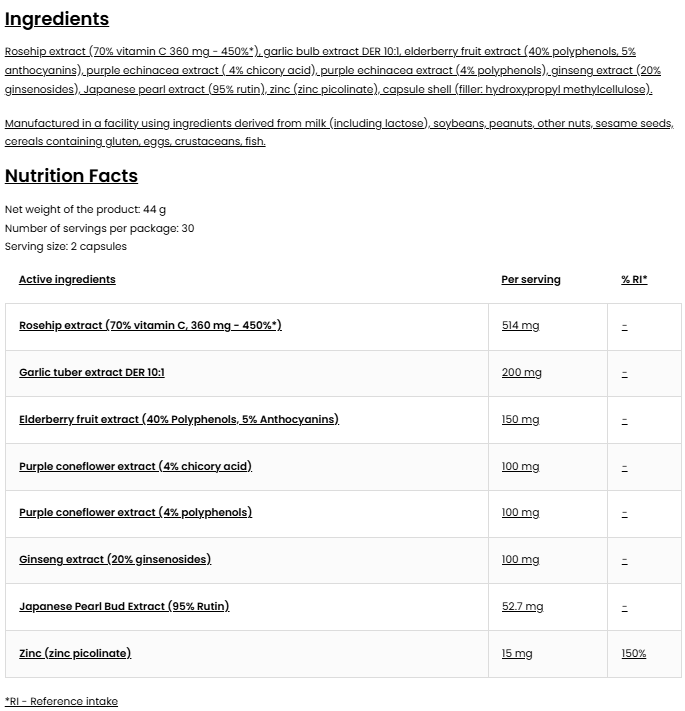
Task: Click the % RI* column header
Action: pos(634,280)
